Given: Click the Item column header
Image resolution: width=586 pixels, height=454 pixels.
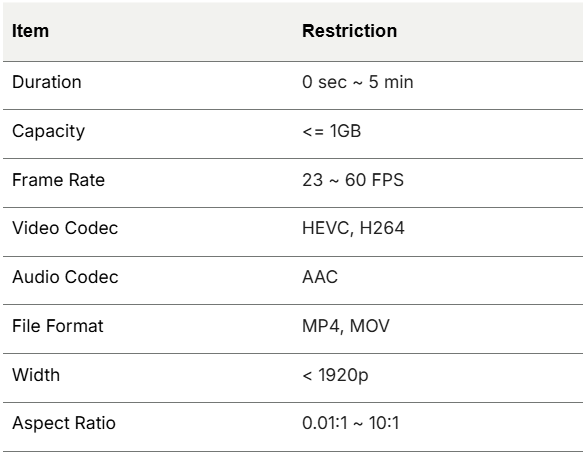Looking at the screenshot, I should [30, 31].
